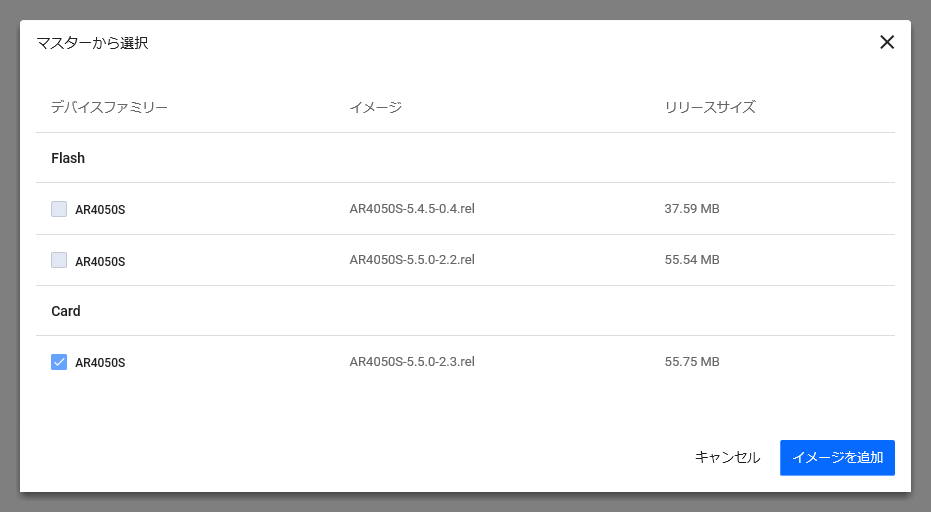Click the デバイスファミリー column header
931x512 pixels.
pyautogui.click(x=109, y=107)
